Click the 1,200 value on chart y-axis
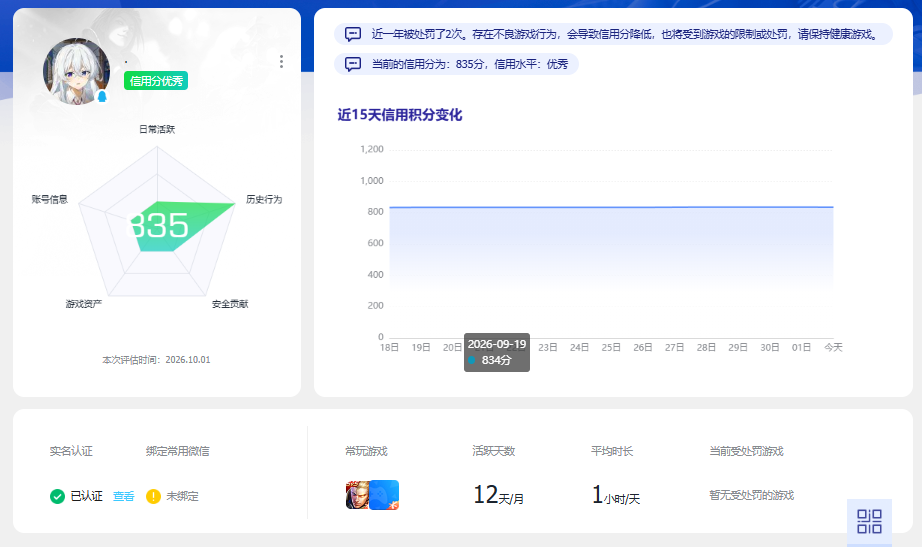 point(372,149)
